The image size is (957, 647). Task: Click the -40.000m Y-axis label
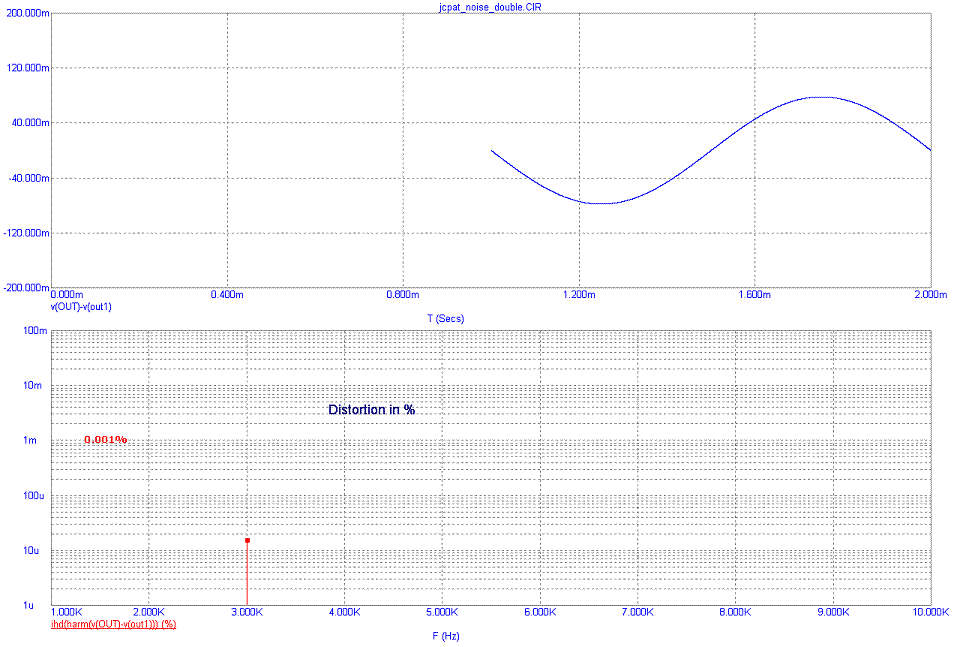pos(29,178)
